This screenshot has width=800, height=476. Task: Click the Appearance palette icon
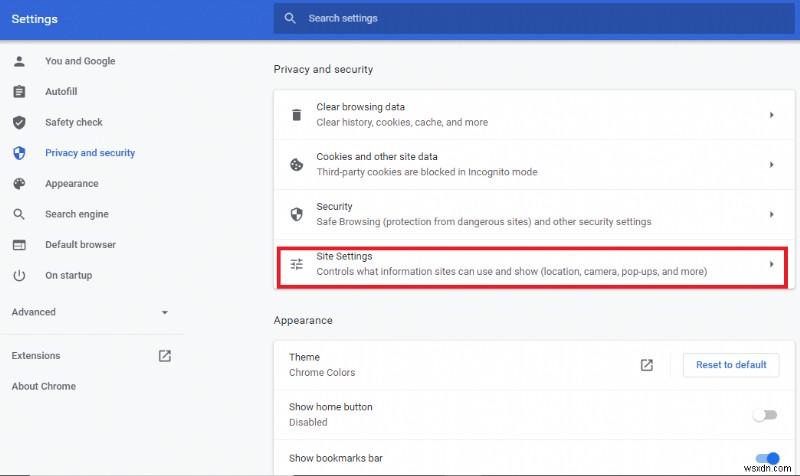pos(19,184)
